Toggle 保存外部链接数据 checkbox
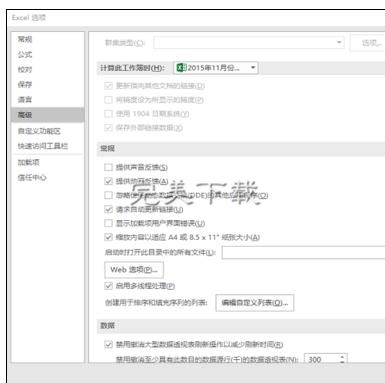The width and height of the screenshot is (385, 383). click(x=108, y=128)
